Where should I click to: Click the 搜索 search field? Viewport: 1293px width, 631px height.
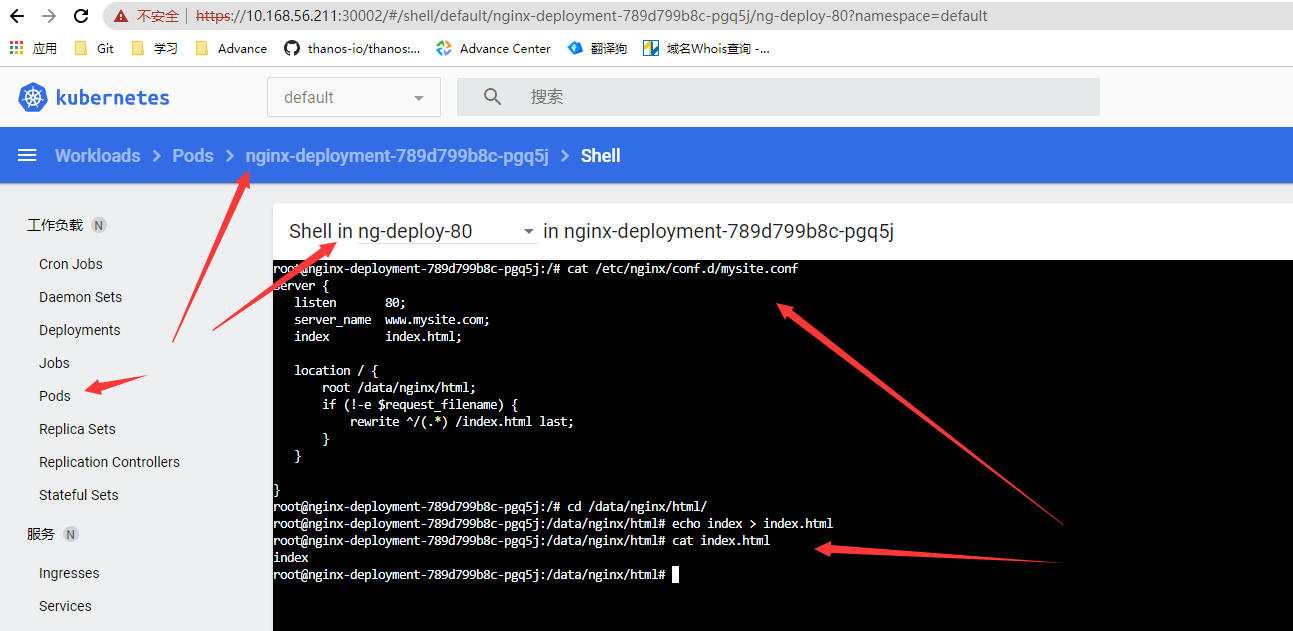pyautogui.click(x=778, y=97)
